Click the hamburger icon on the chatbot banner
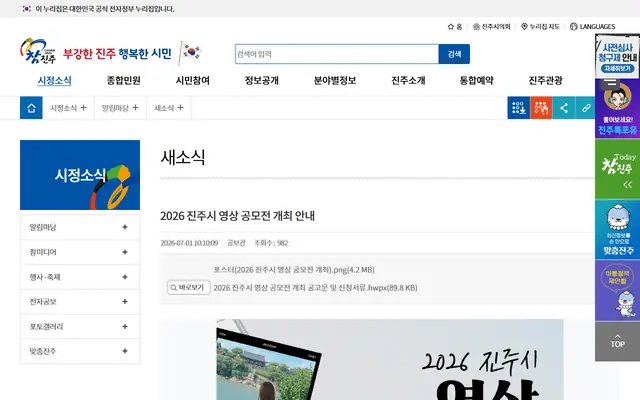 click(611, 83)
